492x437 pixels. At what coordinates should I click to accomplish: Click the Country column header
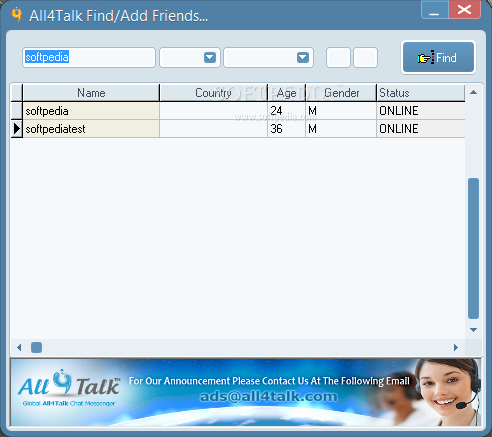click(213, 93)
